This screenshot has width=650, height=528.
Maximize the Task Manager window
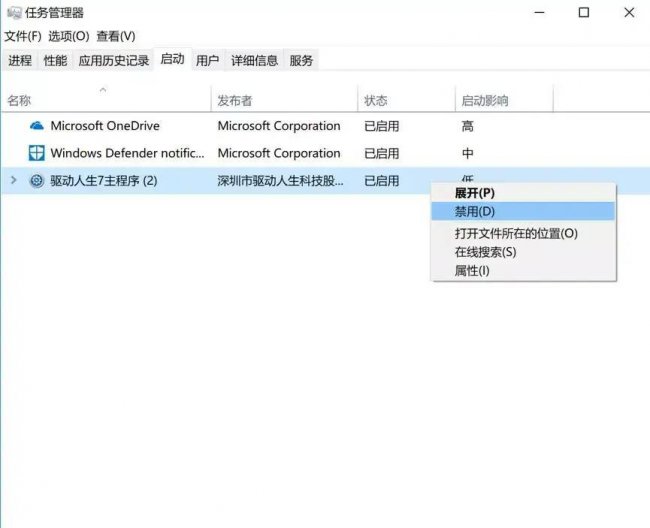click(x=584, y=12)
